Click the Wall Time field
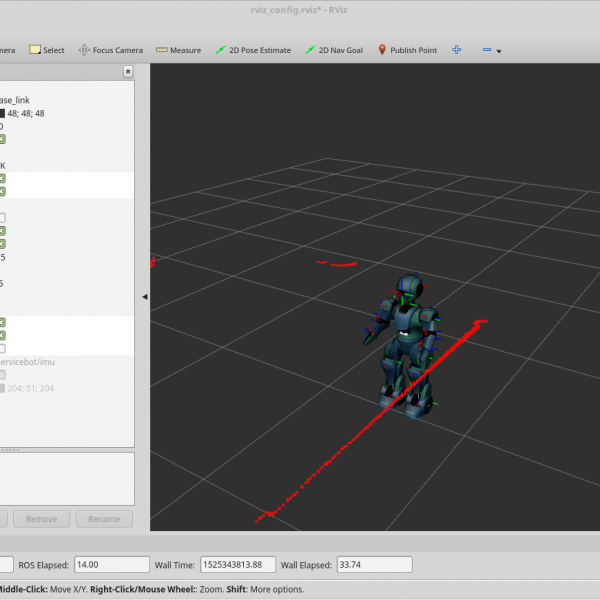This screenshot has height=600, width=600. point(238,564)
